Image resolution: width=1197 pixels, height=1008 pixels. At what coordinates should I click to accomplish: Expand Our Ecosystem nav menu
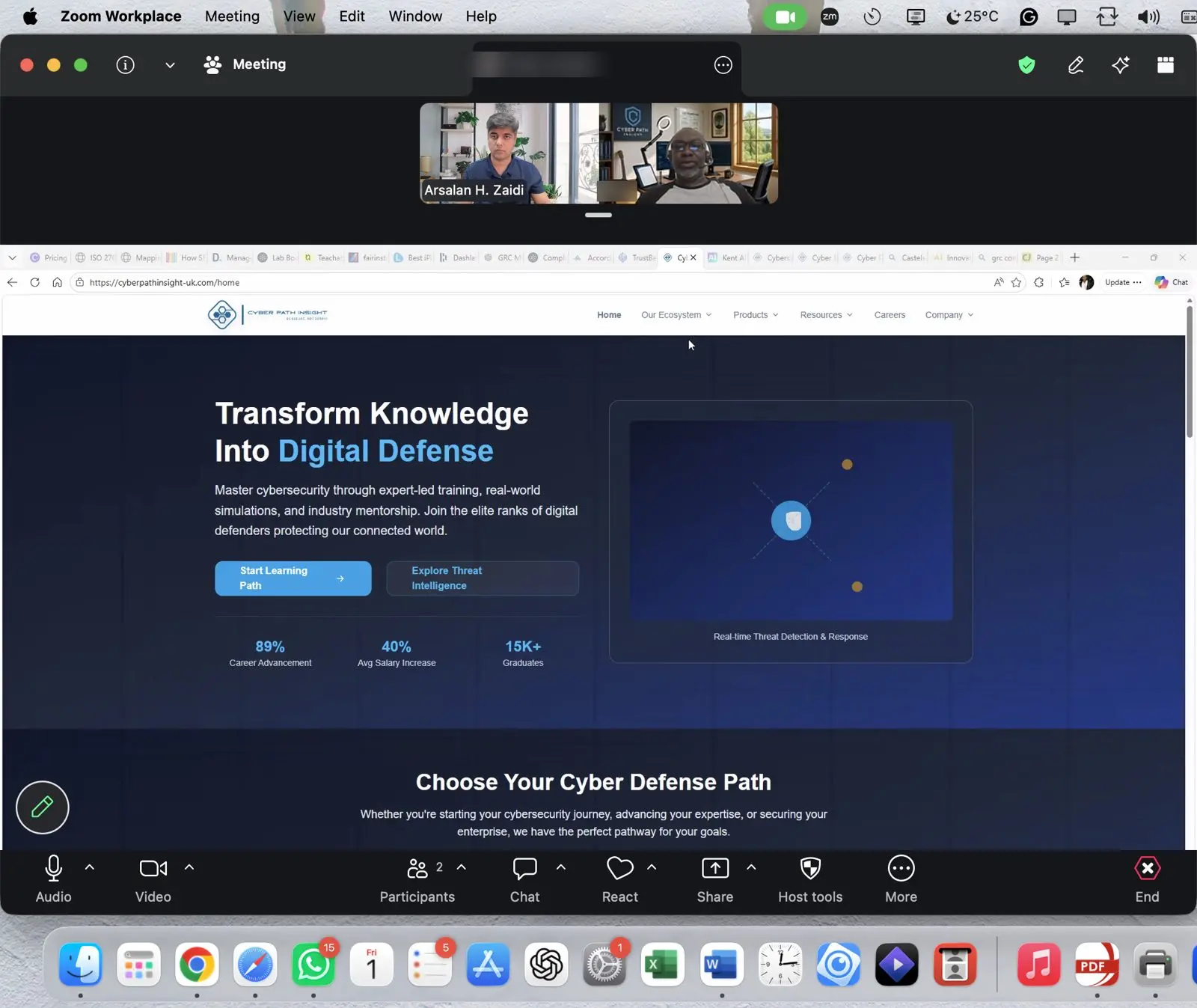(x=676, y=315)
